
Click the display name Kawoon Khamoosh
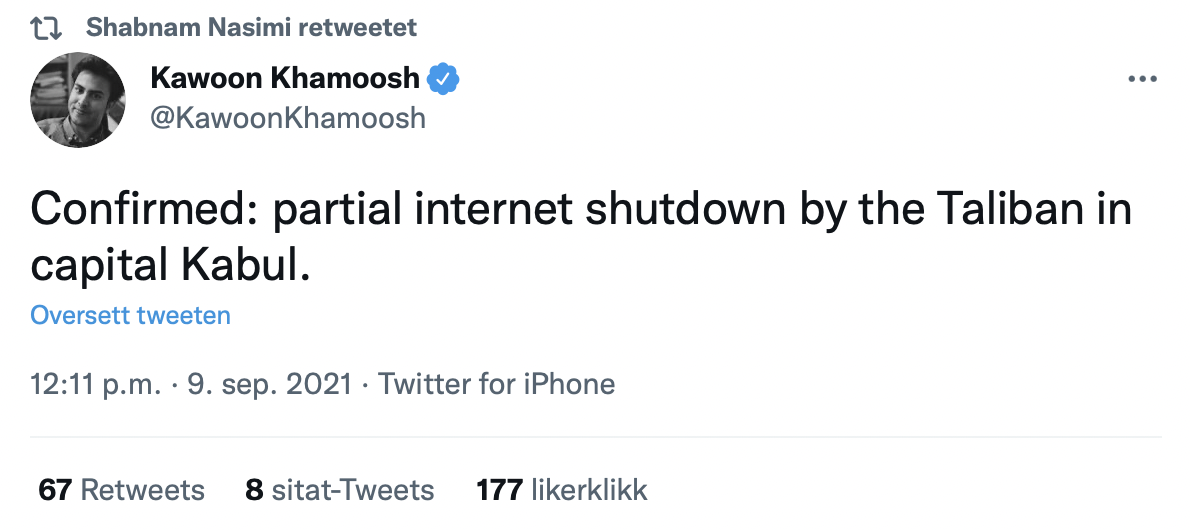[285, 77]
